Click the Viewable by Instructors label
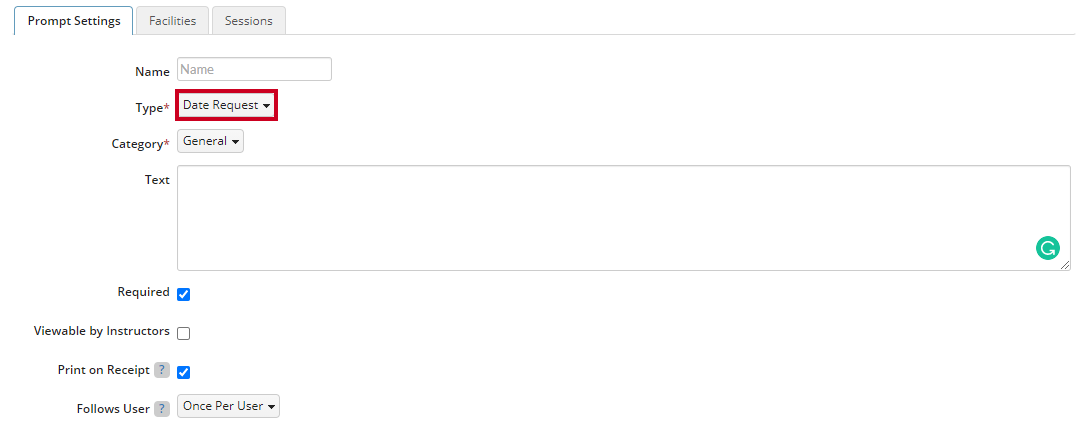 tap(102, 331)
